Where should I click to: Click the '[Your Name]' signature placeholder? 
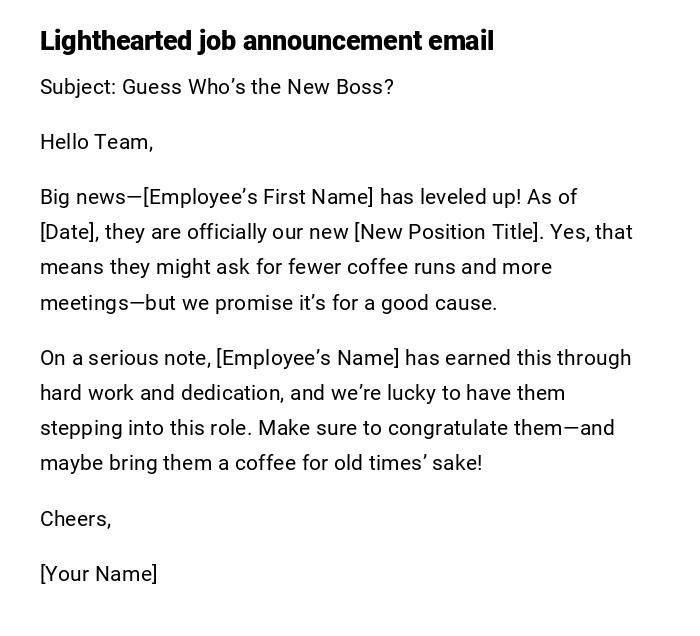[x=98, y=574]
